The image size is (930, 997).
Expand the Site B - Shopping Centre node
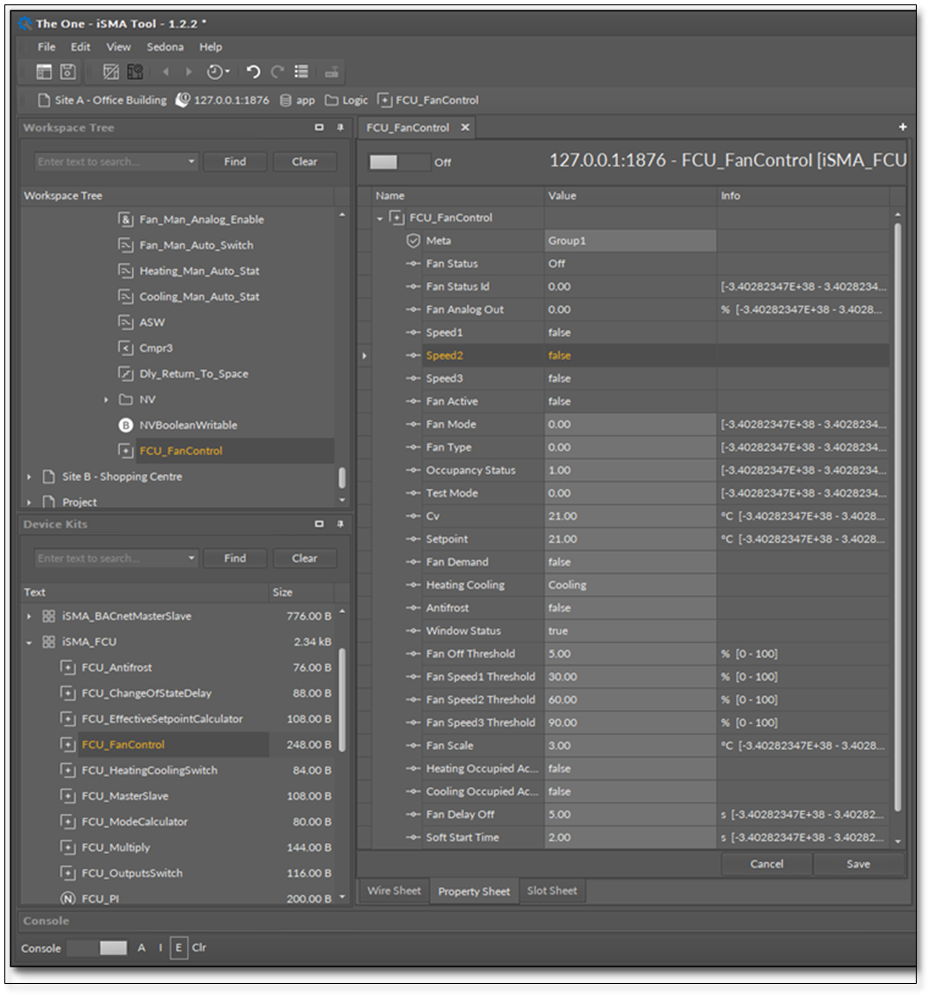point(29,477)
